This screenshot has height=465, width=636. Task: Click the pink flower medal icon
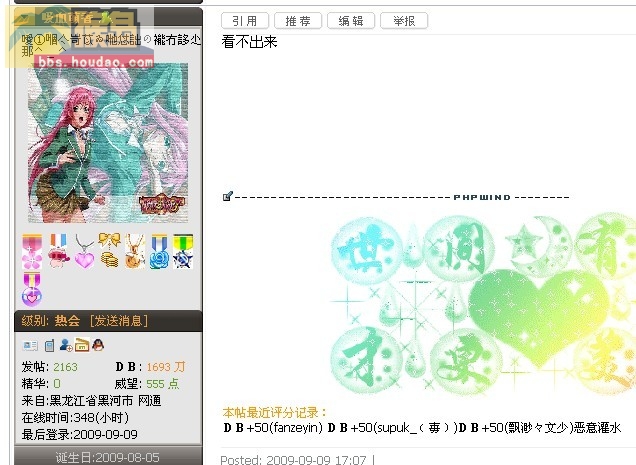click(x=32, y=251)
